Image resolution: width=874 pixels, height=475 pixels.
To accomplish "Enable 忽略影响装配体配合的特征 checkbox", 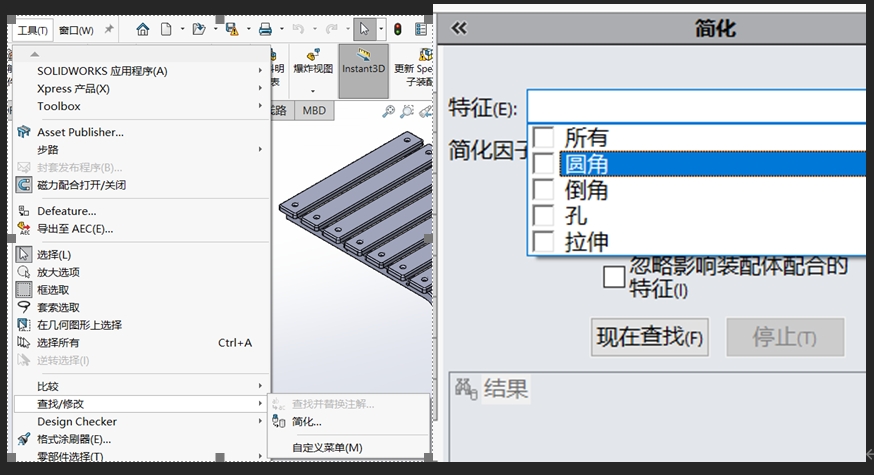I will point(614,277).
